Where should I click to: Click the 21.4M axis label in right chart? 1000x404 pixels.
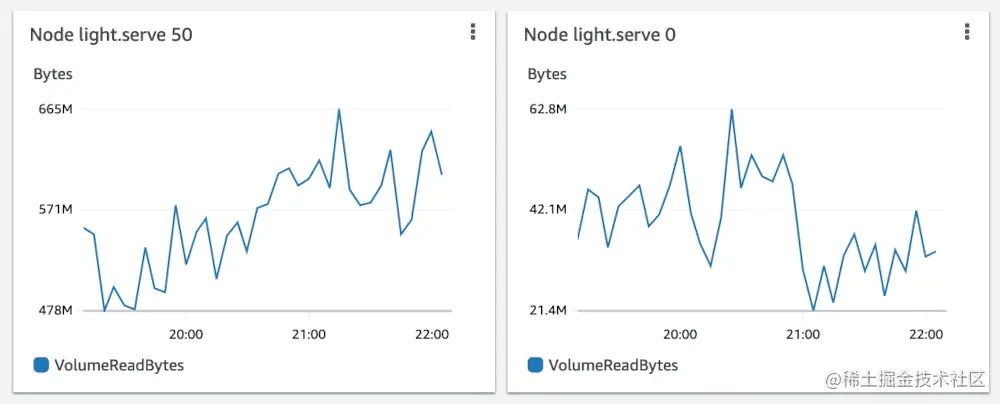tap(548, 311)
